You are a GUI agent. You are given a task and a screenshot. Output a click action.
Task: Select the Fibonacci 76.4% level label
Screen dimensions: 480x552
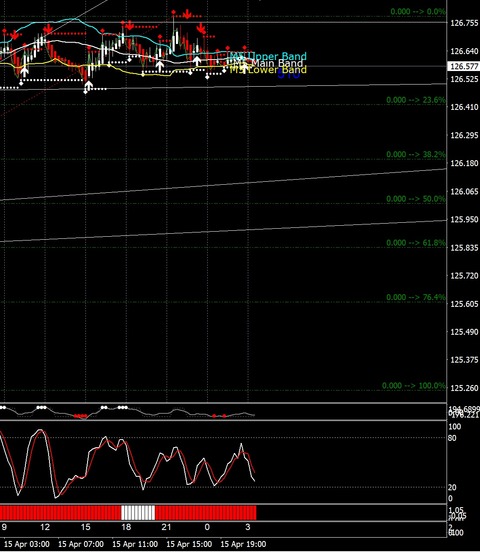(416, 297)
